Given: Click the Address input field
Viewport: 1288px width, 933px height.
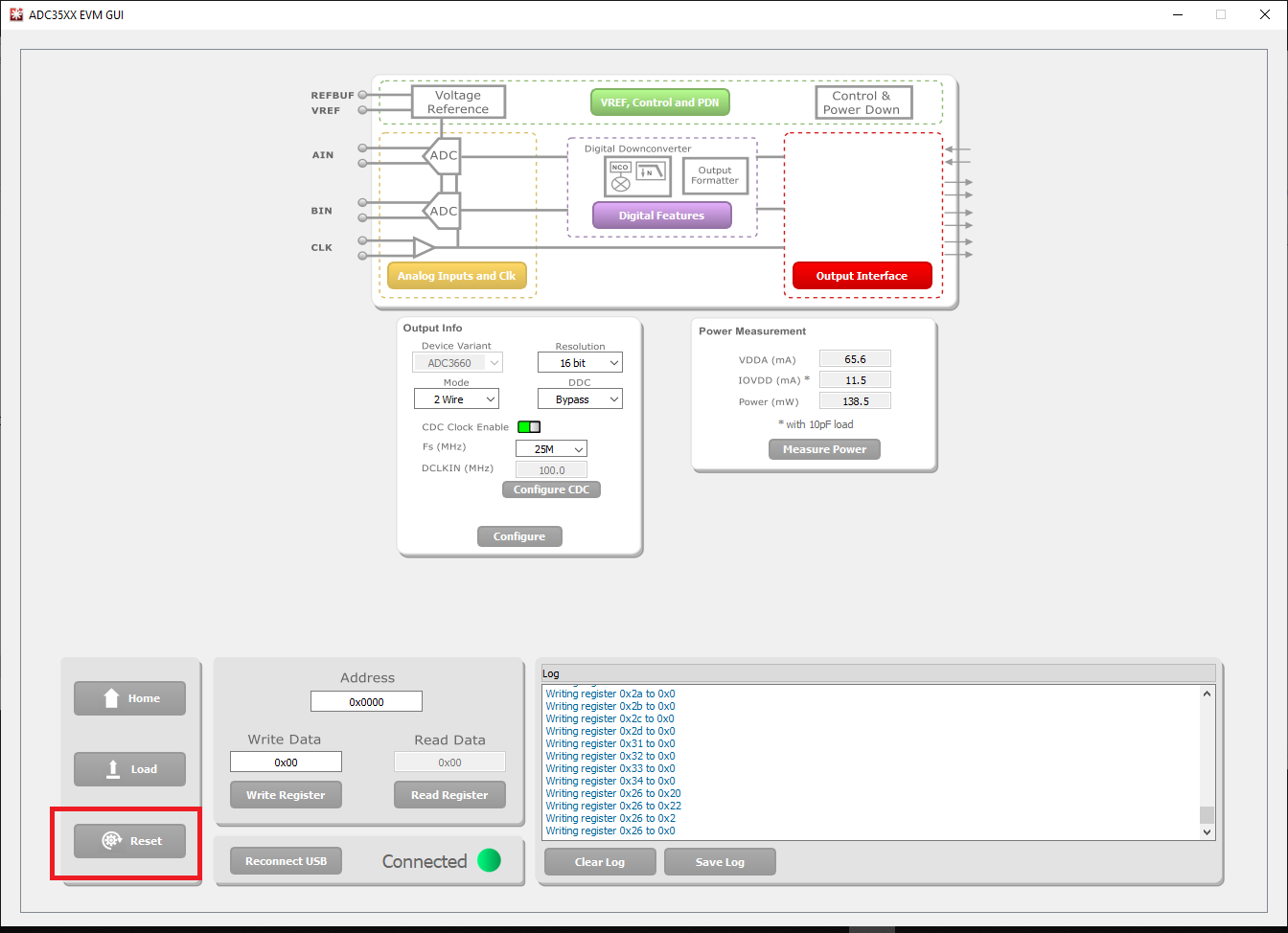Looking at the screenshot, I should [366, 702].
